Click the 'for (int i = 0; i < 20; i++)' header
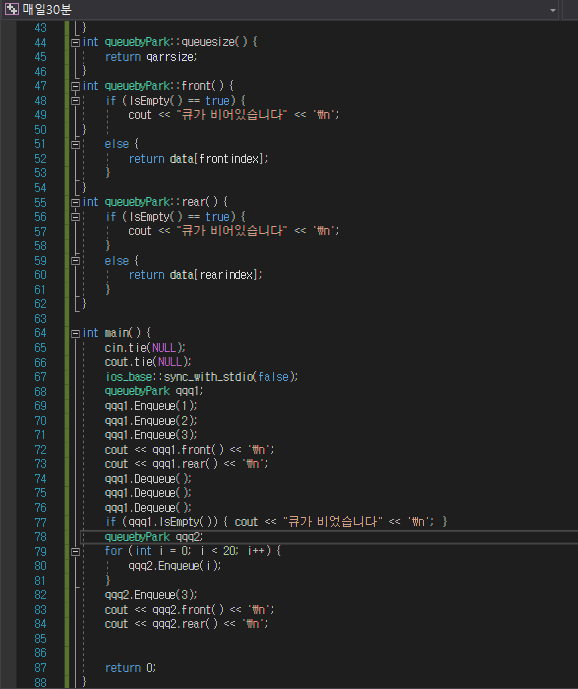This screenshot has height=689, width=578. 193,551
